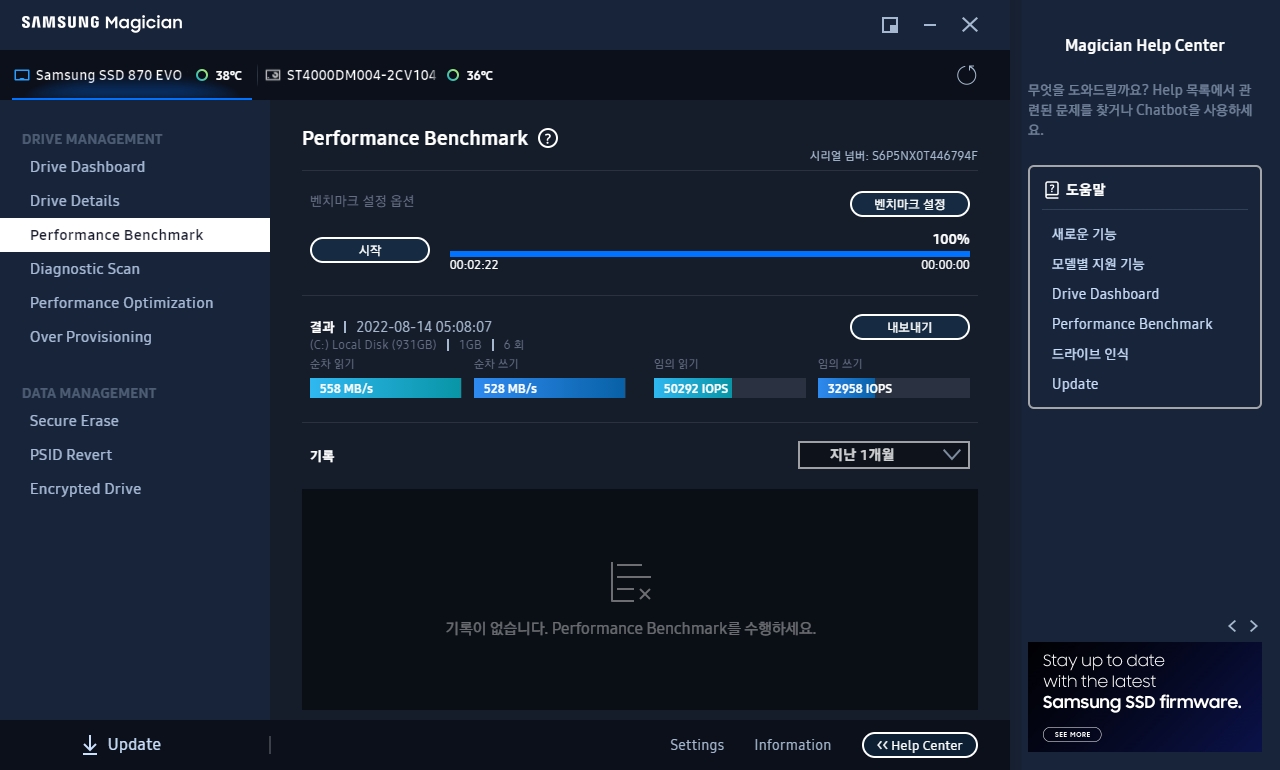Screen dimensions: 1280x770
Task: Click the 50292 IOPS random read bar
Action: pyautogui.click(x=729, y=388)
